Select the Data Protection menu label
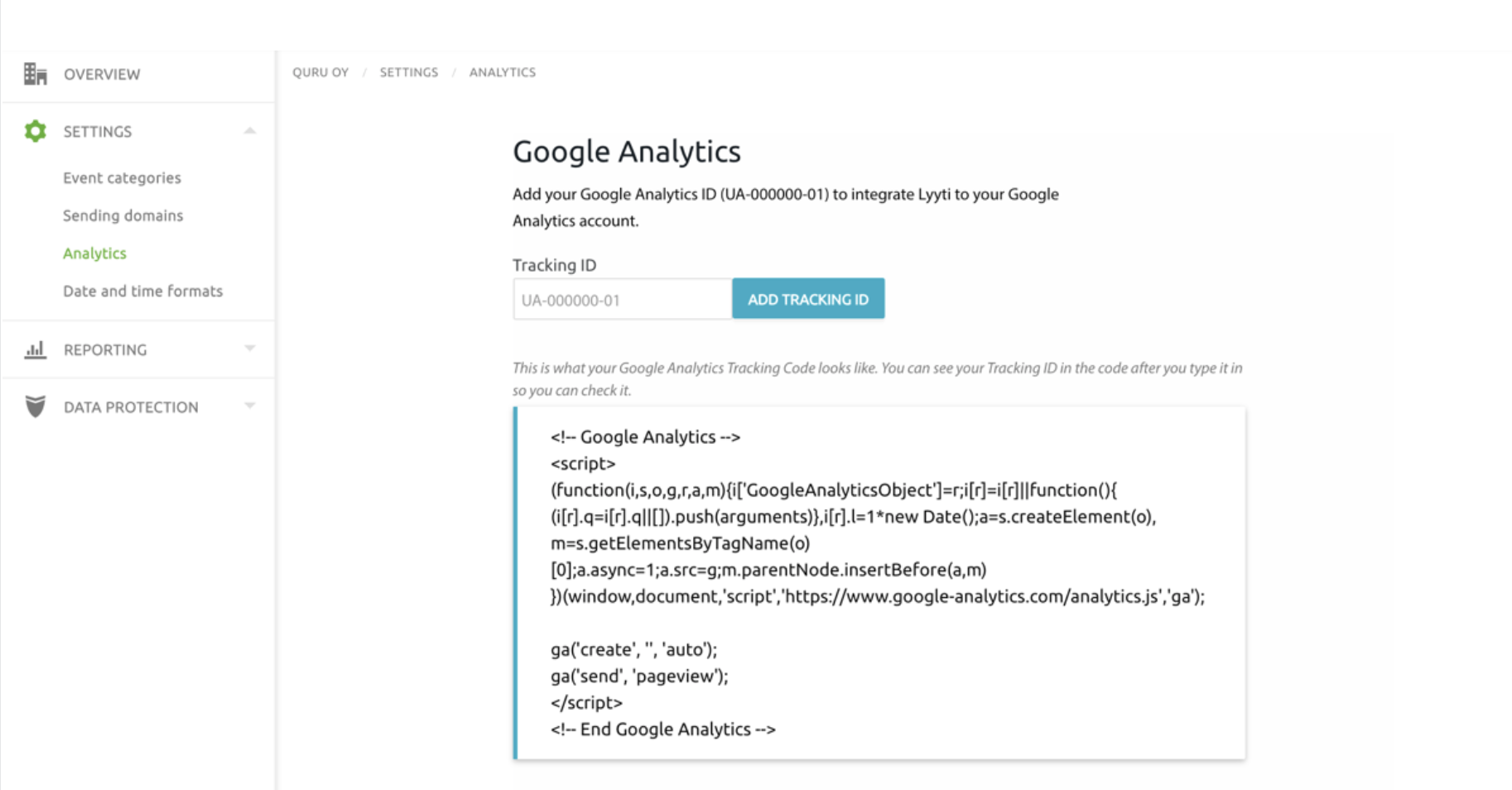 coord(131,407)
